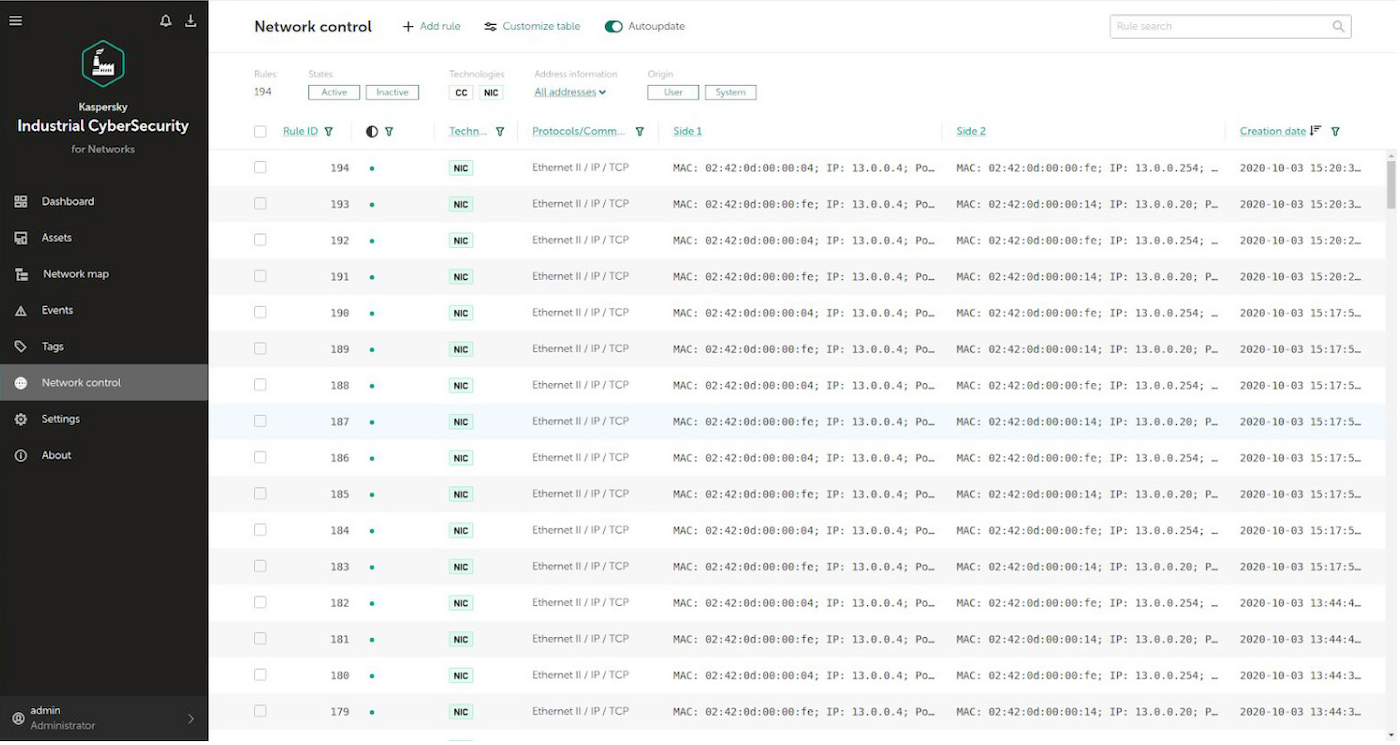Click the filter icon beside Protocols column
This screenshot has width=1400, height=745.
pos(640,132)
